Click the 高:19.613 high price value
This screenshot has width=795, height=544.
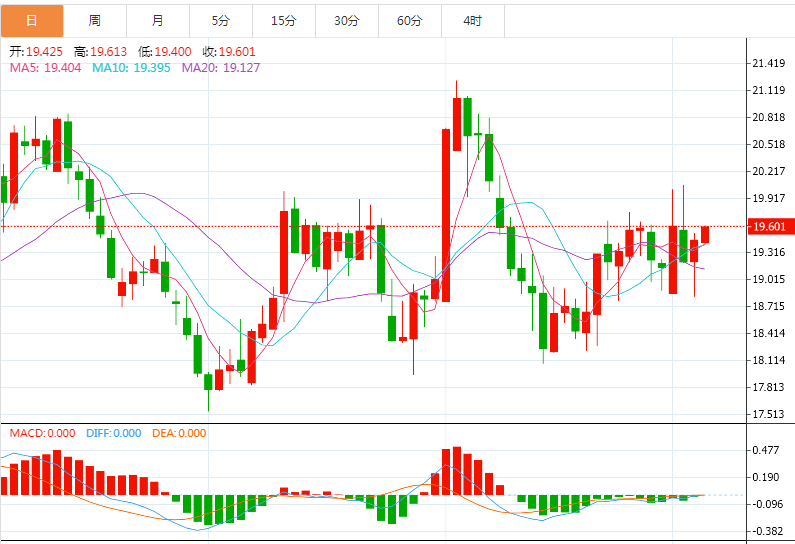point(100,52)
